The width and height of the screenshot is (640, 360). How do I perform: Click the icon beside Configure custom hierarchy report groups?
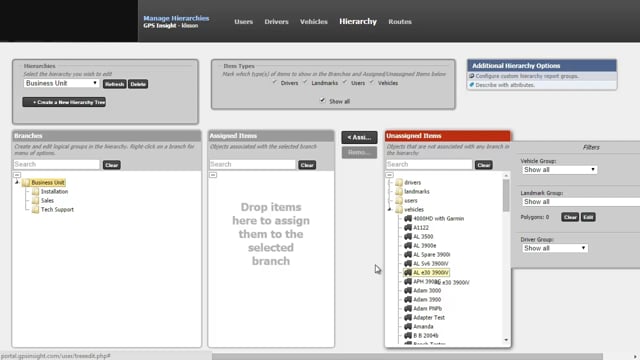(x=471, y=76)
